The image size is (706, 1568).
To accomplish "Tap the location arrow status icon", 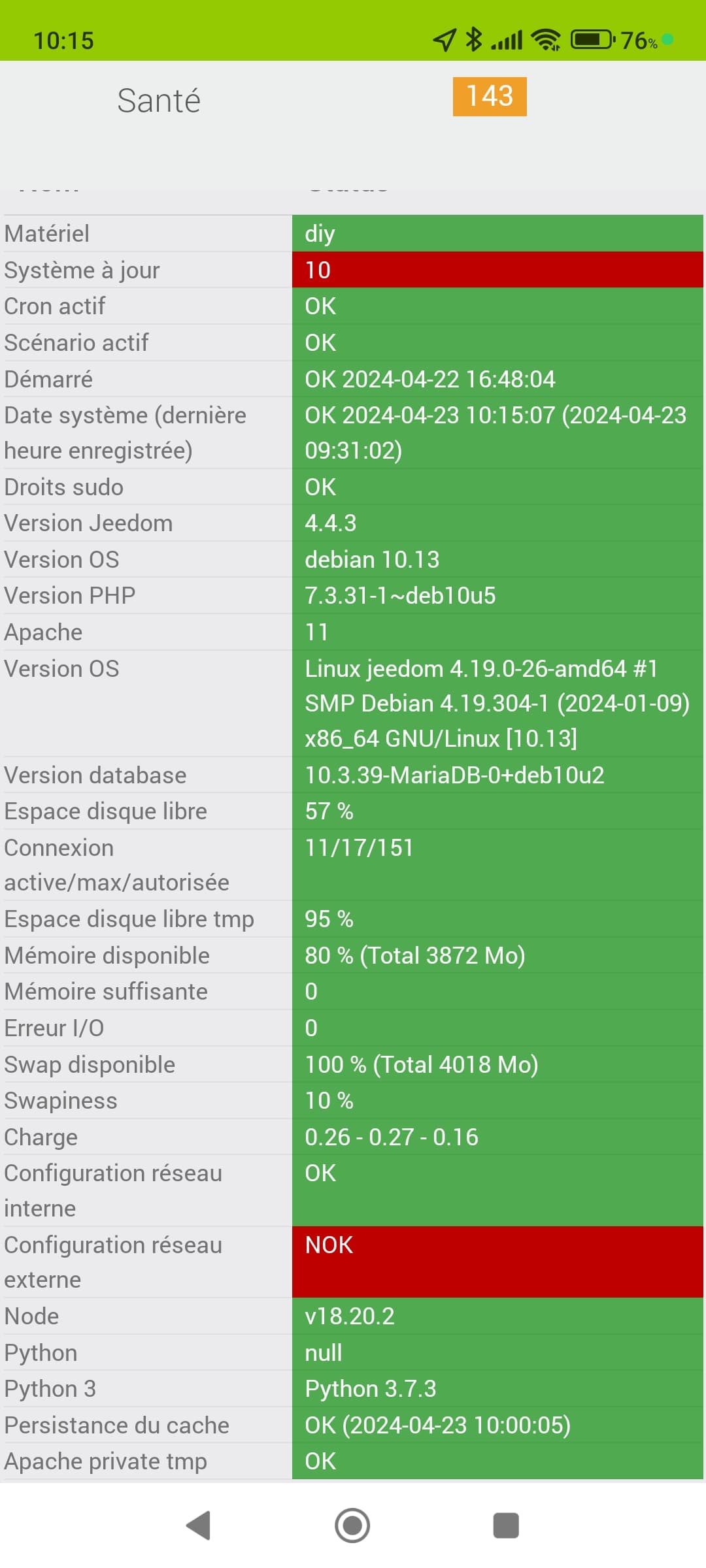I will coord(445,40).
